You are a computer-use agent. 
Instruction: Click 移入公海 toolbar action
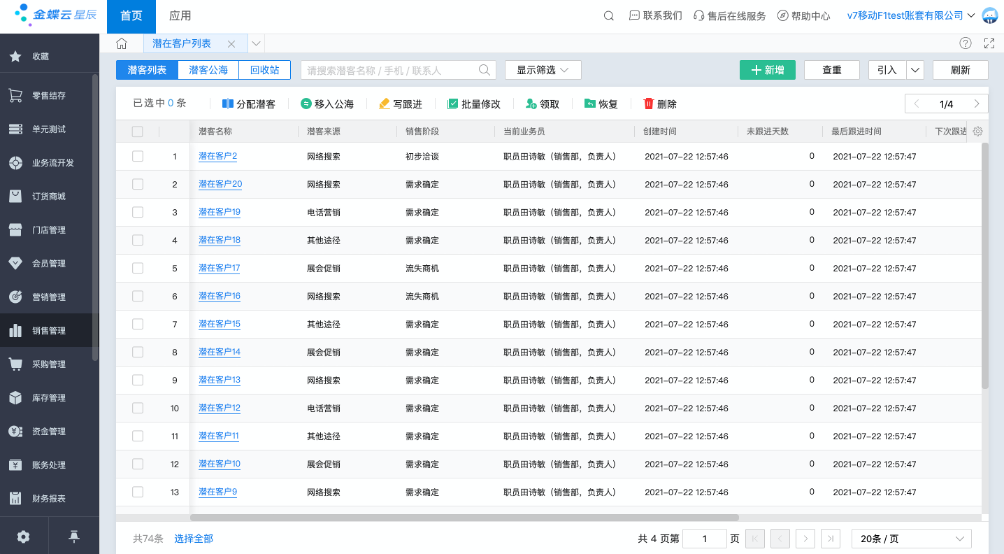coord(327,104)
